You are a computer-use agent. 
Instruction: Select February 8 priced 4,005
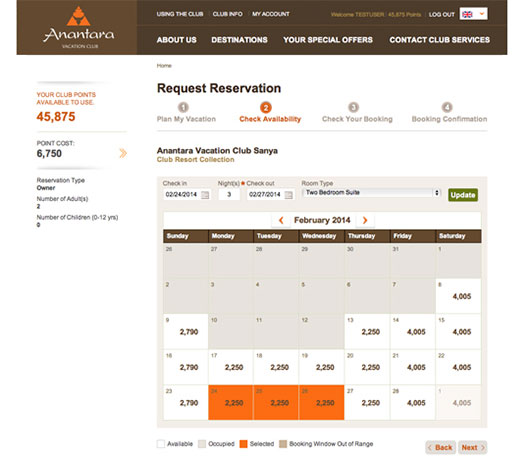click(458, 296)
